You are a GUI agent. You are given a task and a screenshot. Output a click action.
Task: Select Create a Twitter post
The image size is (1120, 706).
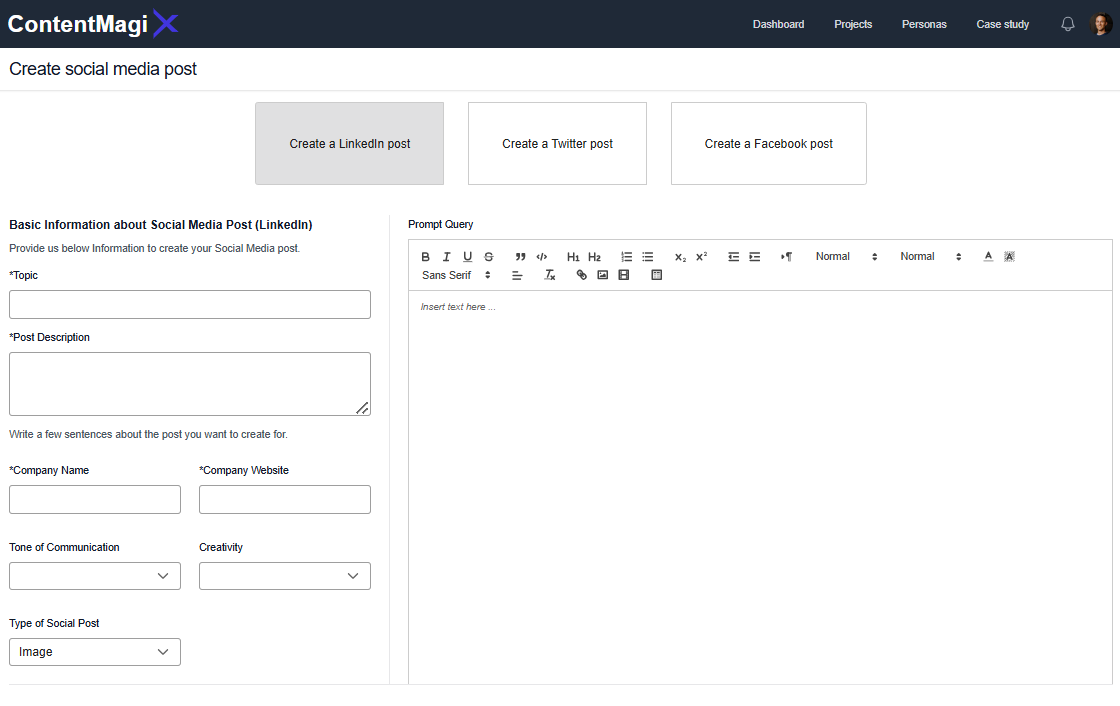click(557, 144)
